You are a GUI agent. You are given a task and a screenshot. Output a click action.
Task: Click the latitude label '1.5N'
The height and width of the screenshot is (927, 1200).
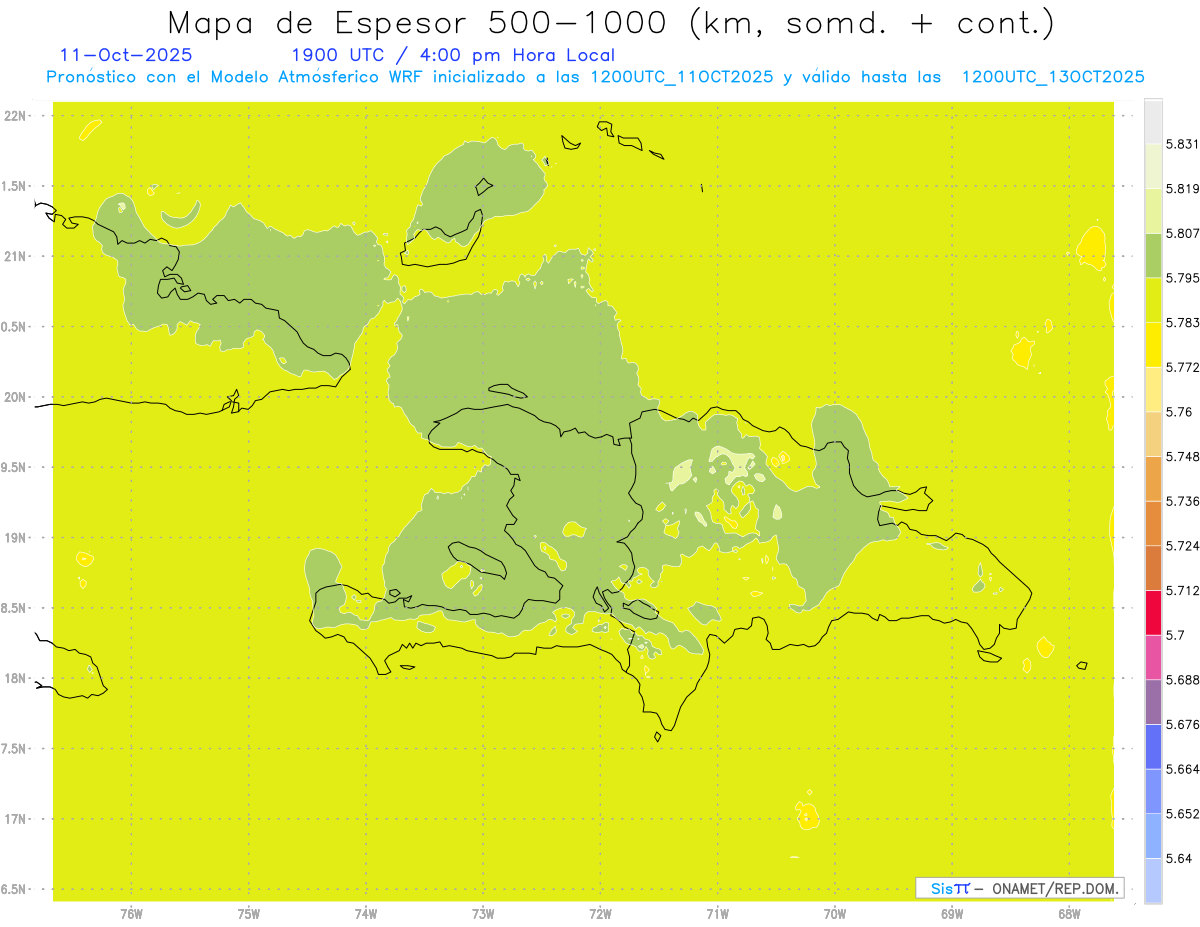pyautogui.click(x=15, y=186)
